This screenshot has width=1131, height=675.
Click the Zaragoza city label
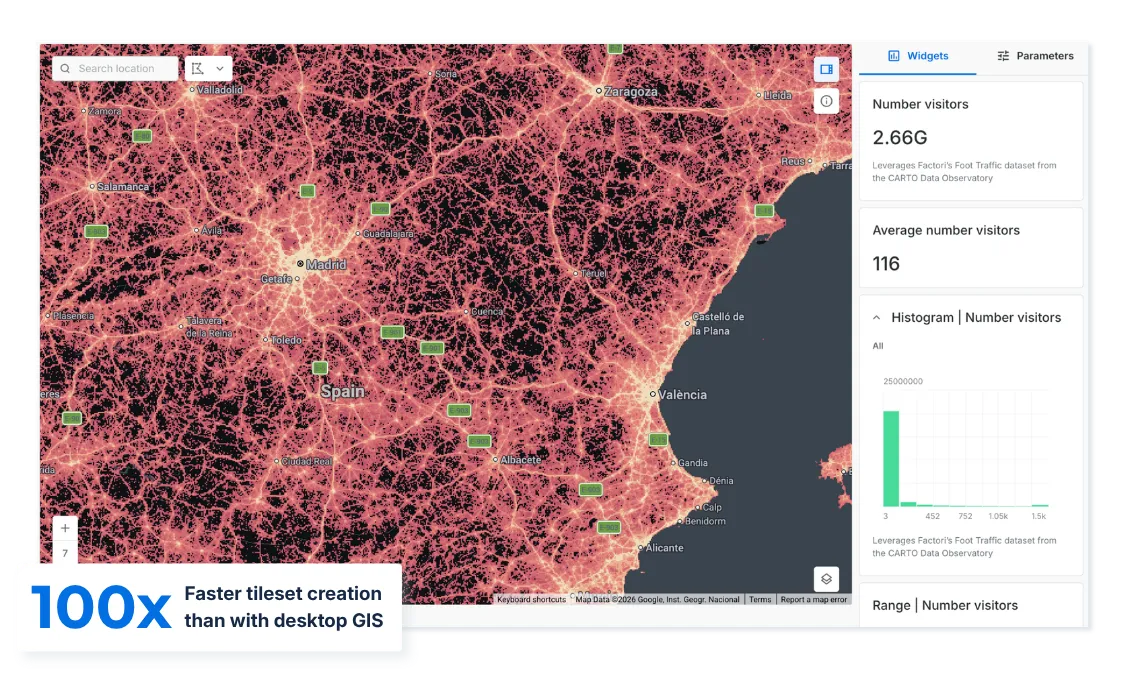pos(631,92)
